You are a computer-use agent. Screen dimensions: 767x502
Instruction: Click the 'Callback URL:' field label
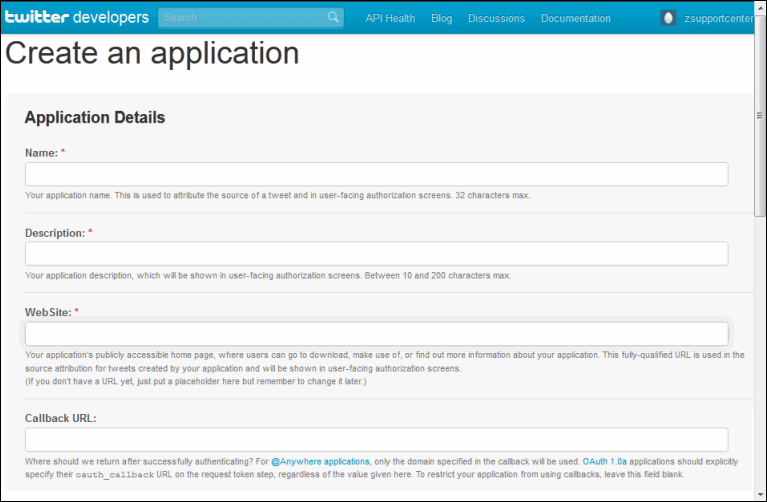pos(61,418)
